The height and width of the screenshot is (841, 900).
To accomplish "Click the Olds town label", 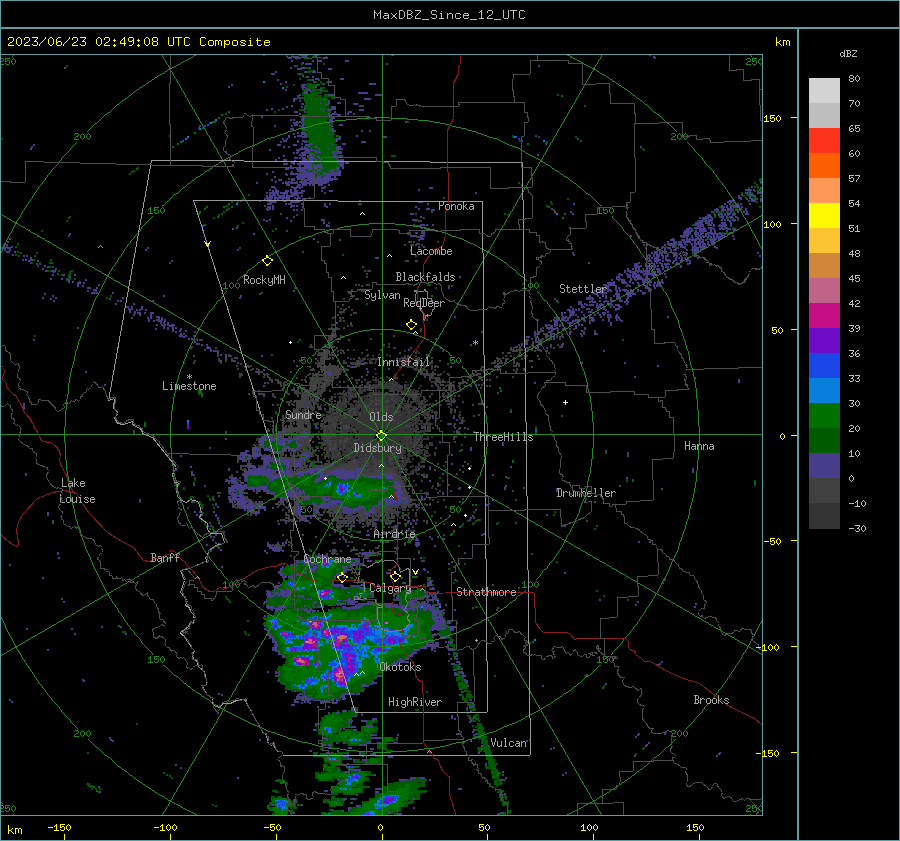I will tap(381, 417).
